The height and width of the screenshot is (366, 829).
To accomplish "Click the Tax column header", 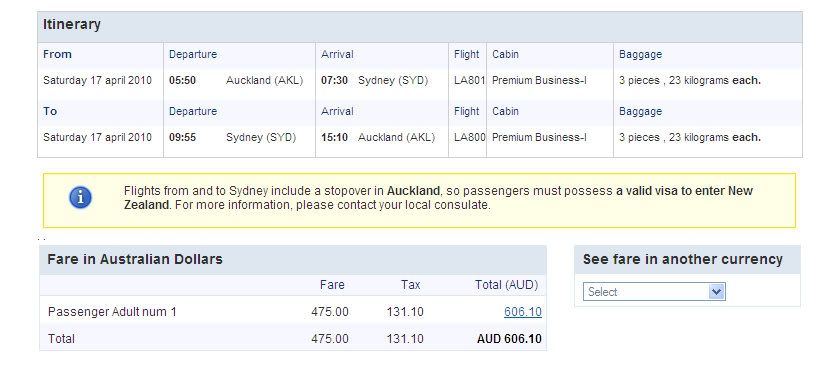I will coord(410,285).
